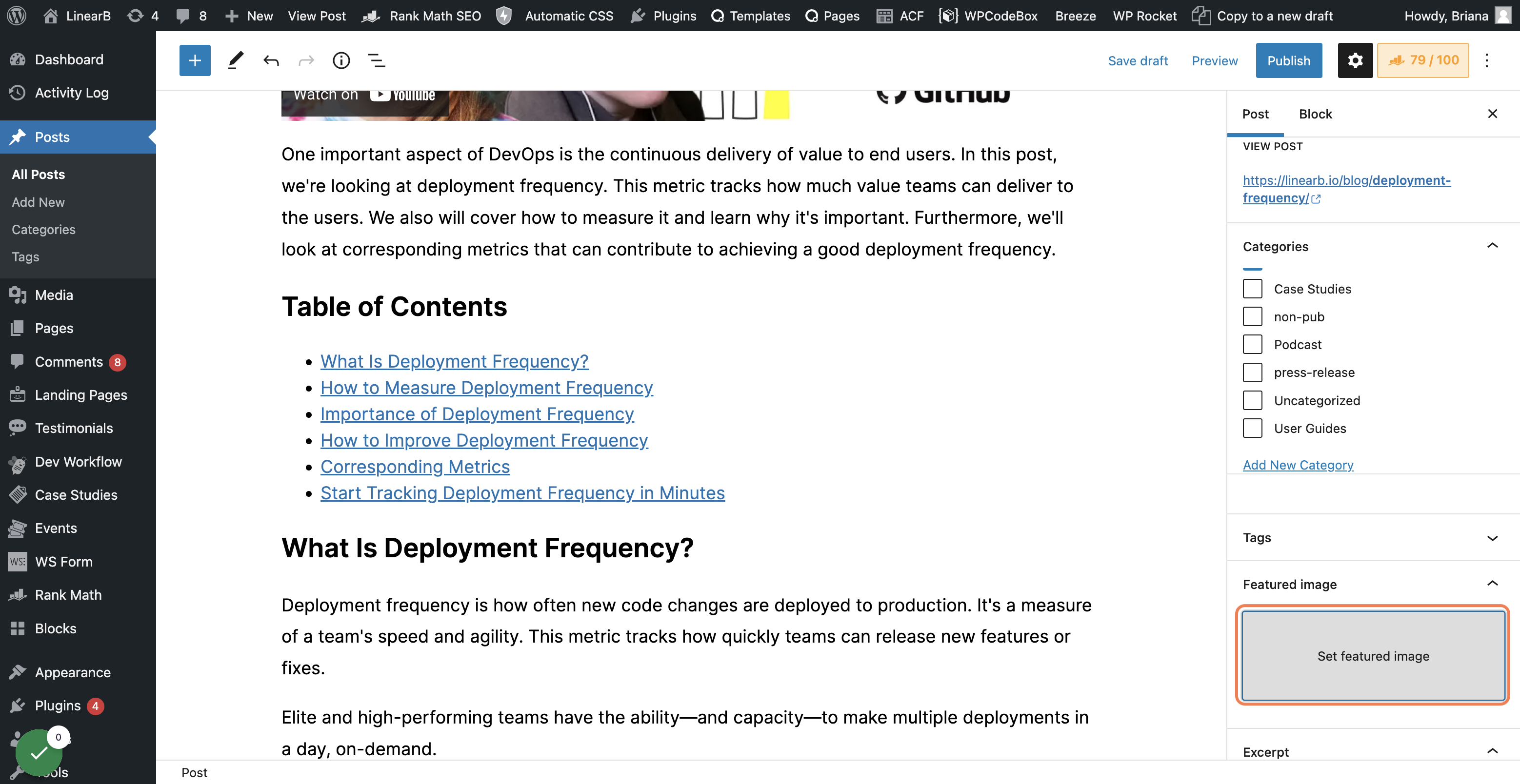Check the Uncategorized category
Image resolution: width=1520 pixels, height=784 pixels.
point(1252,401)
